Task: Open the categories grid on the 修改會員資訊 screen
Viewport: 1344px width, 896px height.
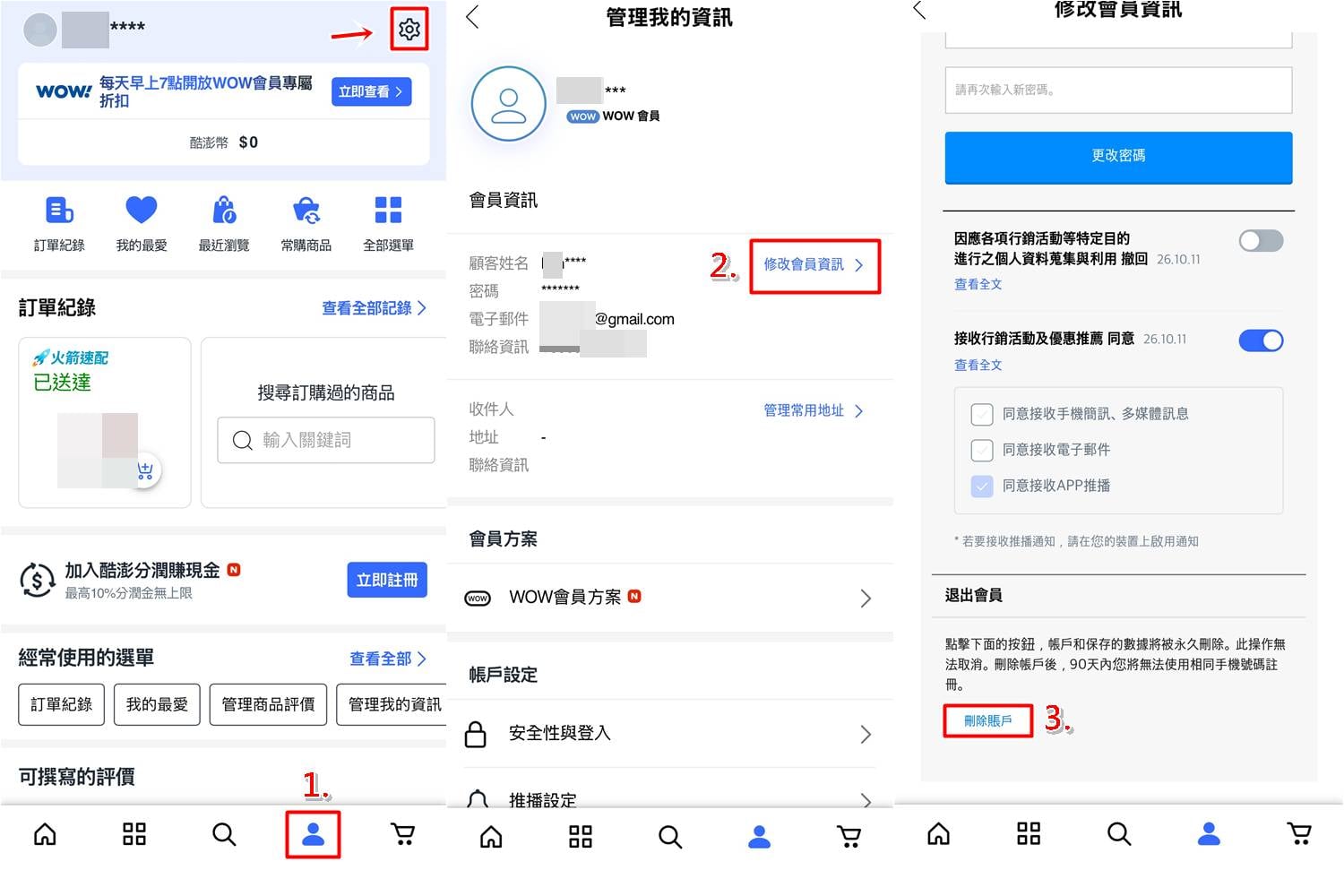Action: click(1029, 834)
